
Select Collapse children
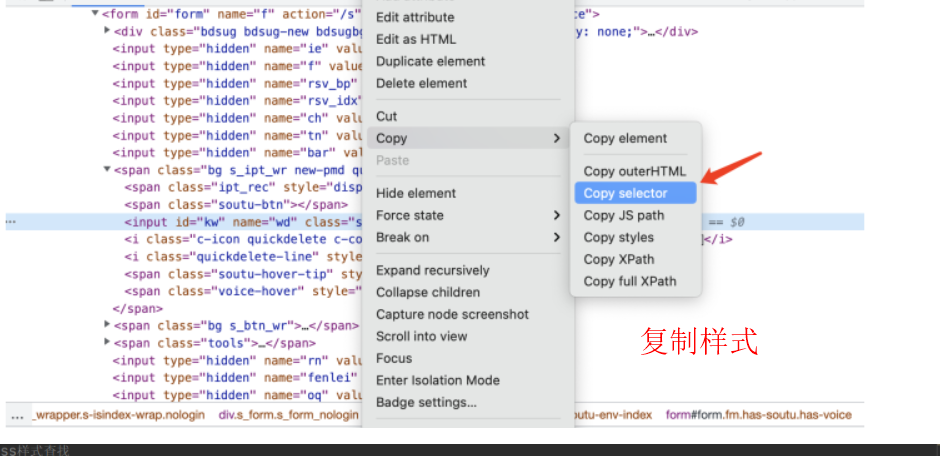427,292
